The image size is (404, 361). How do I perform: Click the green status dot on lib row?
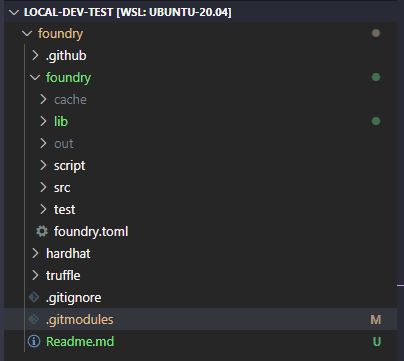[376, 121]
